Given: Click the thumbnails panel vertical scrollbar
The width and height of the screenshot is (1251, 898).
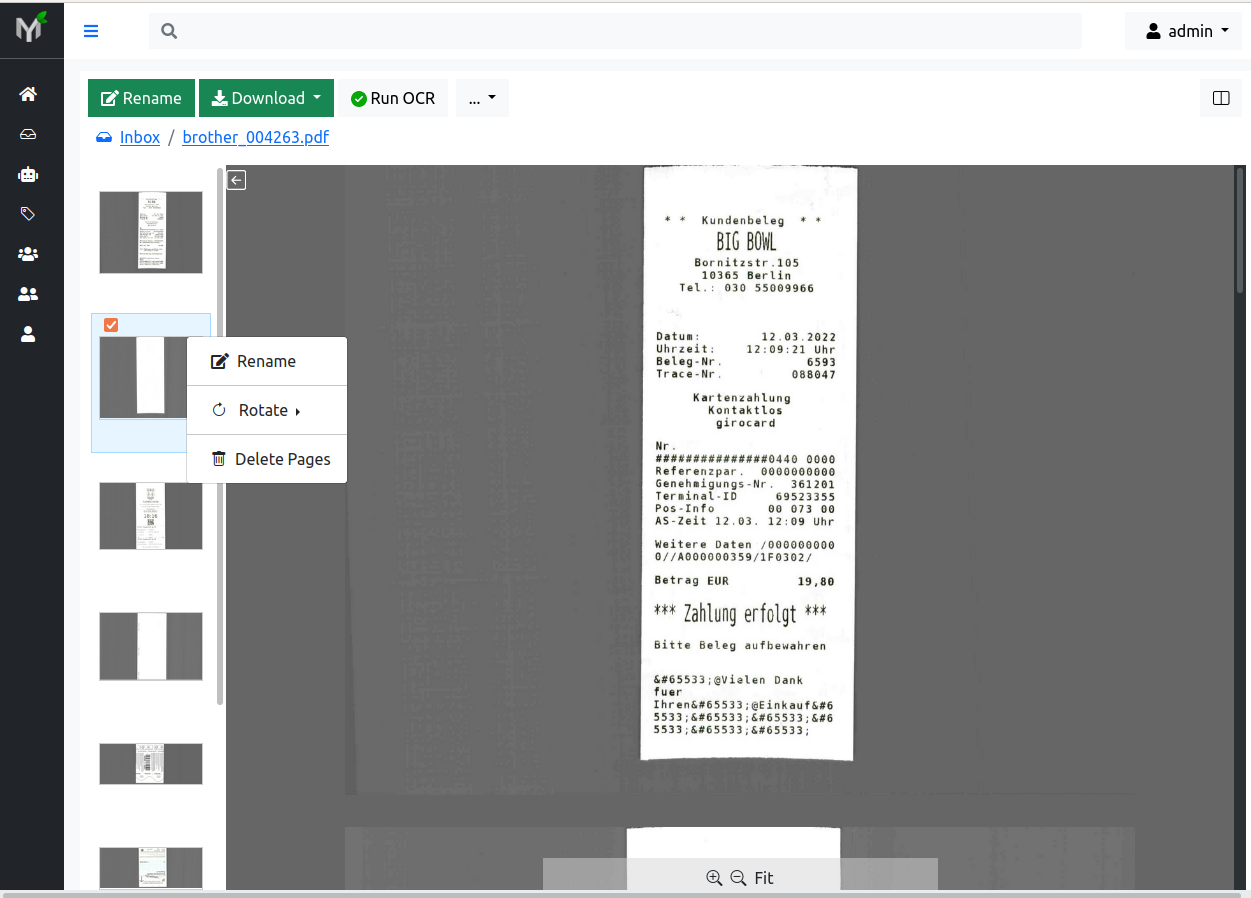Looking at the screenshot, I should [220, 436].
